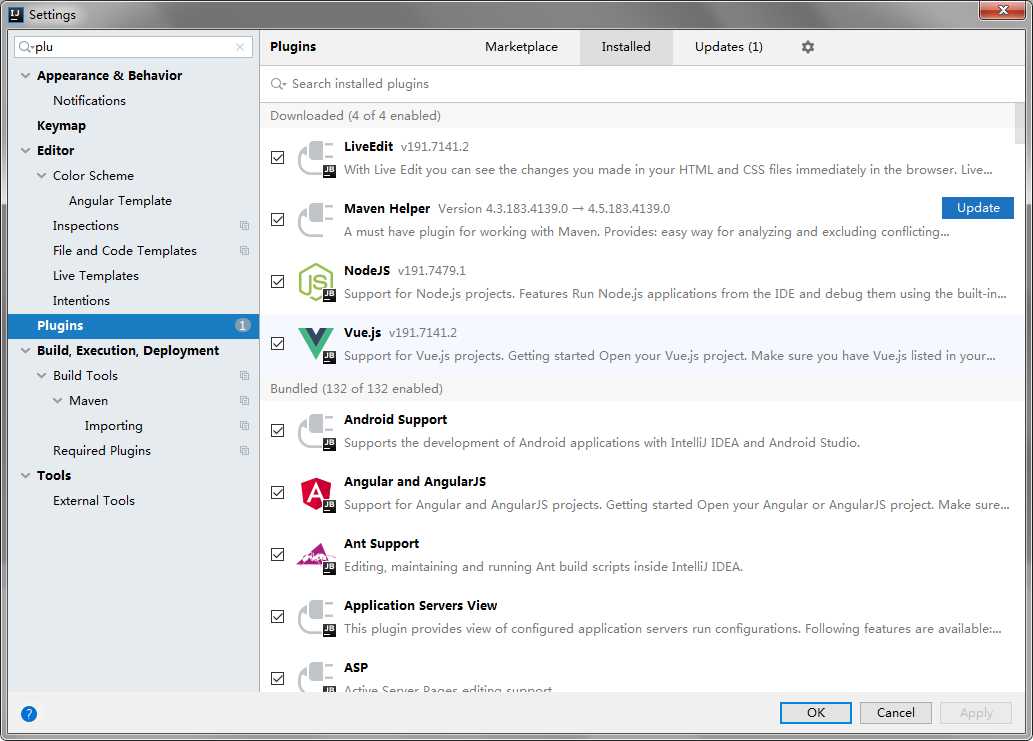This screenshot has height=741, width=1033.
Task: Select Live Templates in the tree
Action: click(x=96, y=276)
